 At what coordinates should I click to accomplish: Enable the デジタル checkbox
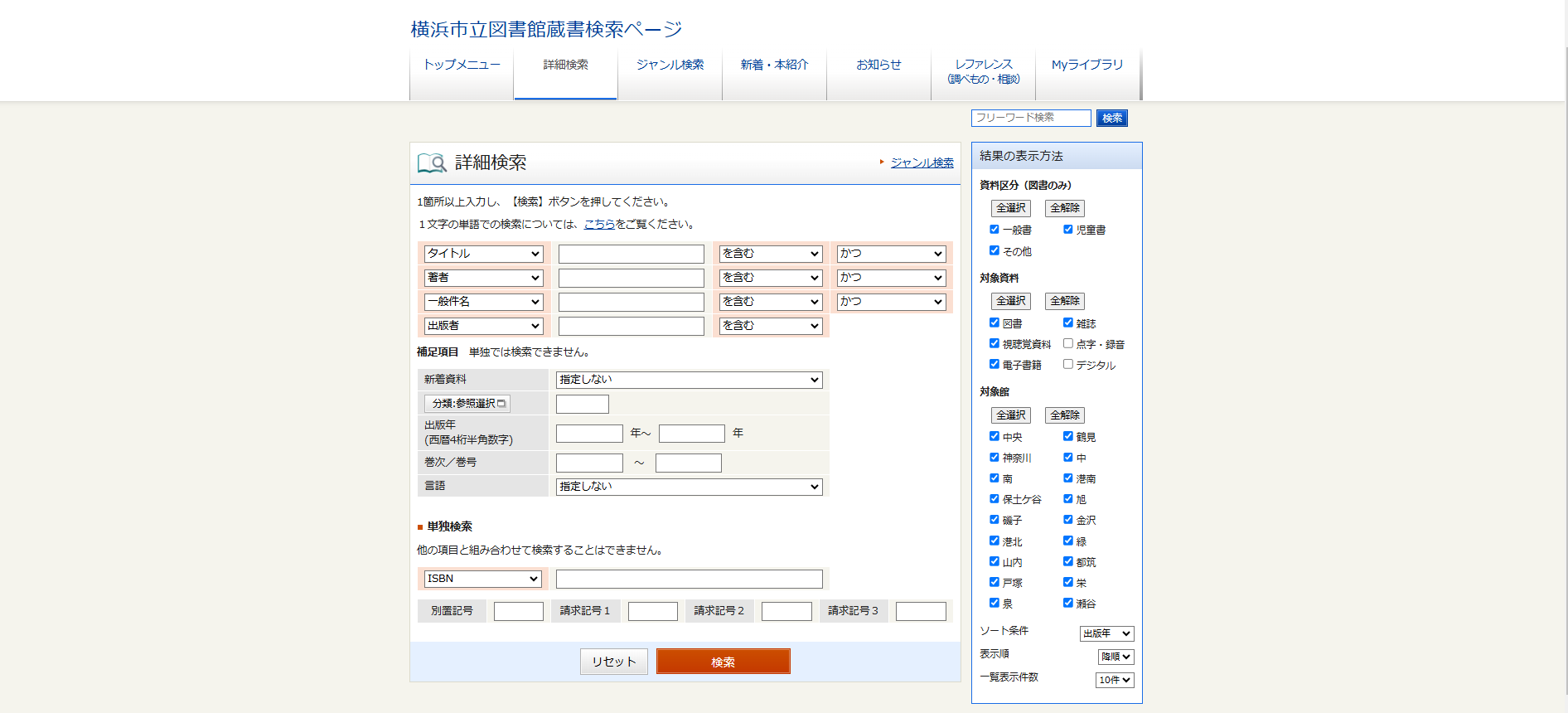[x=1068, y=364]
